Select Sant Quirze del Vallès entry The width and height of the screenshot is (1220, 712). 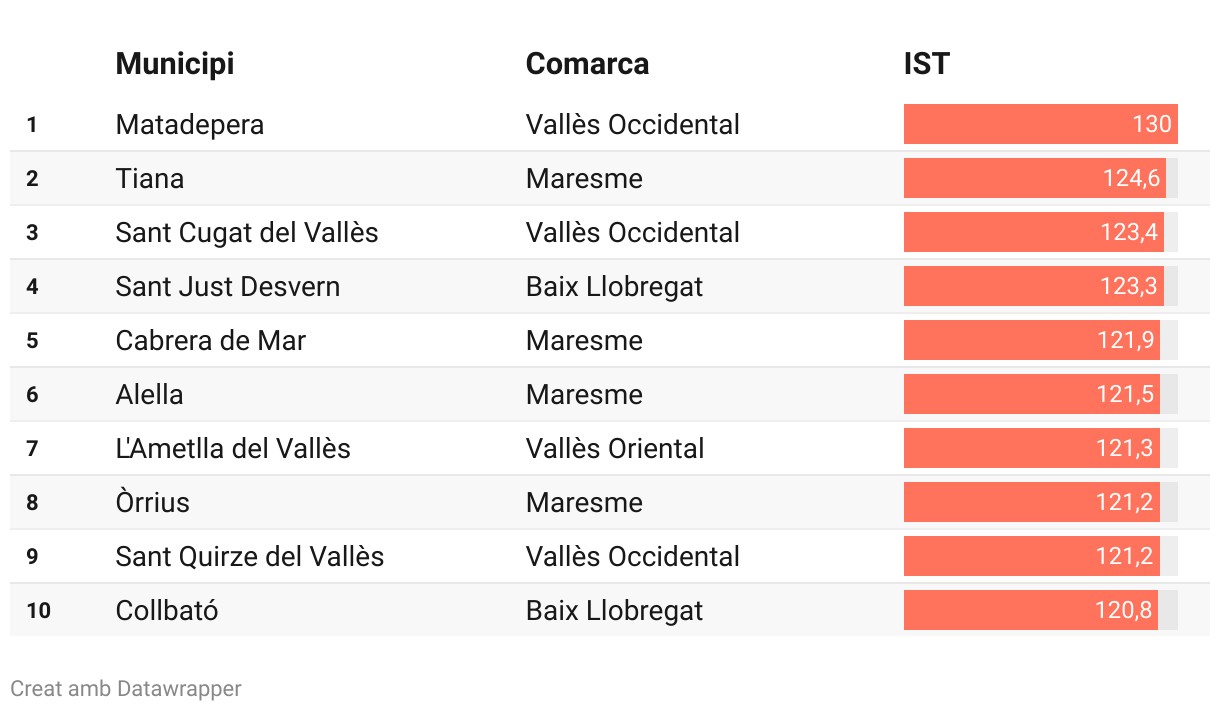coord(250,557)
